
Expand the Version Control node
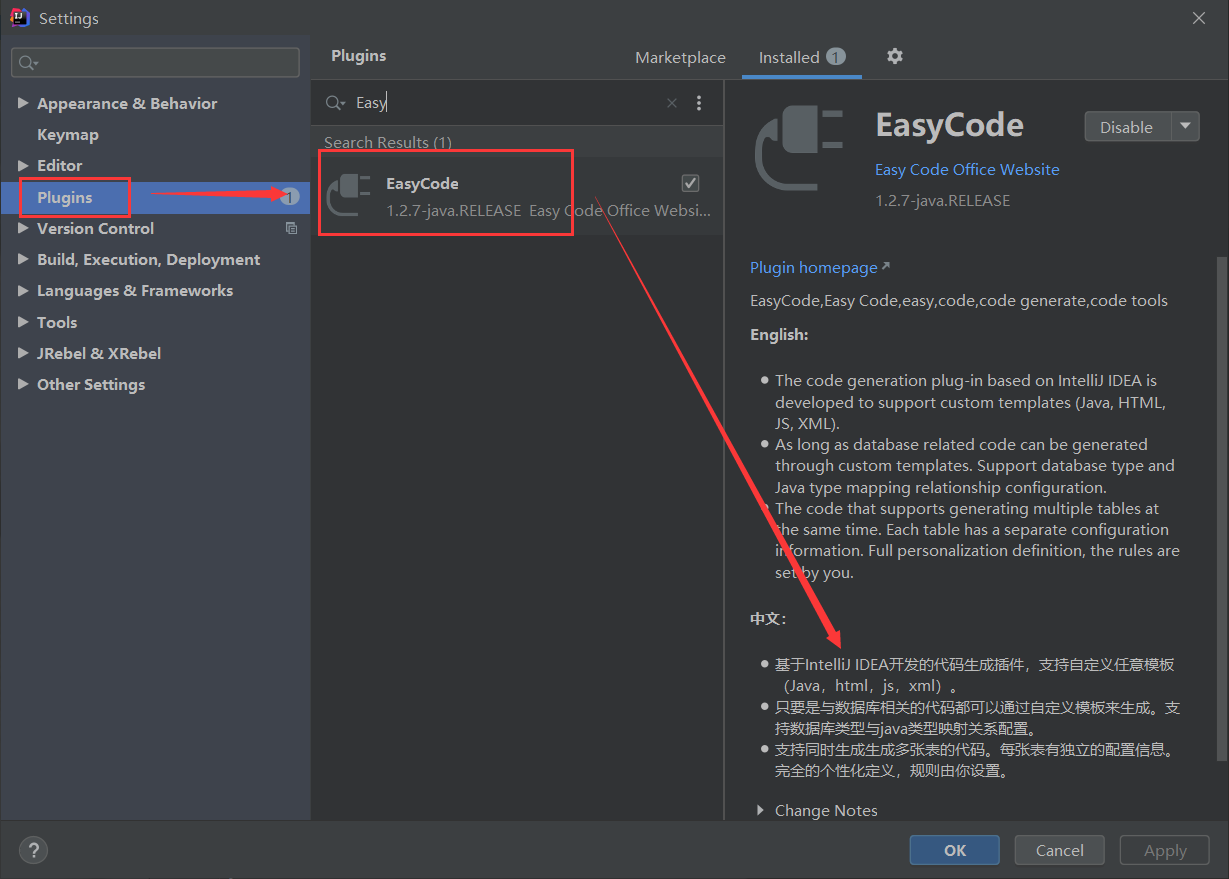23,228
